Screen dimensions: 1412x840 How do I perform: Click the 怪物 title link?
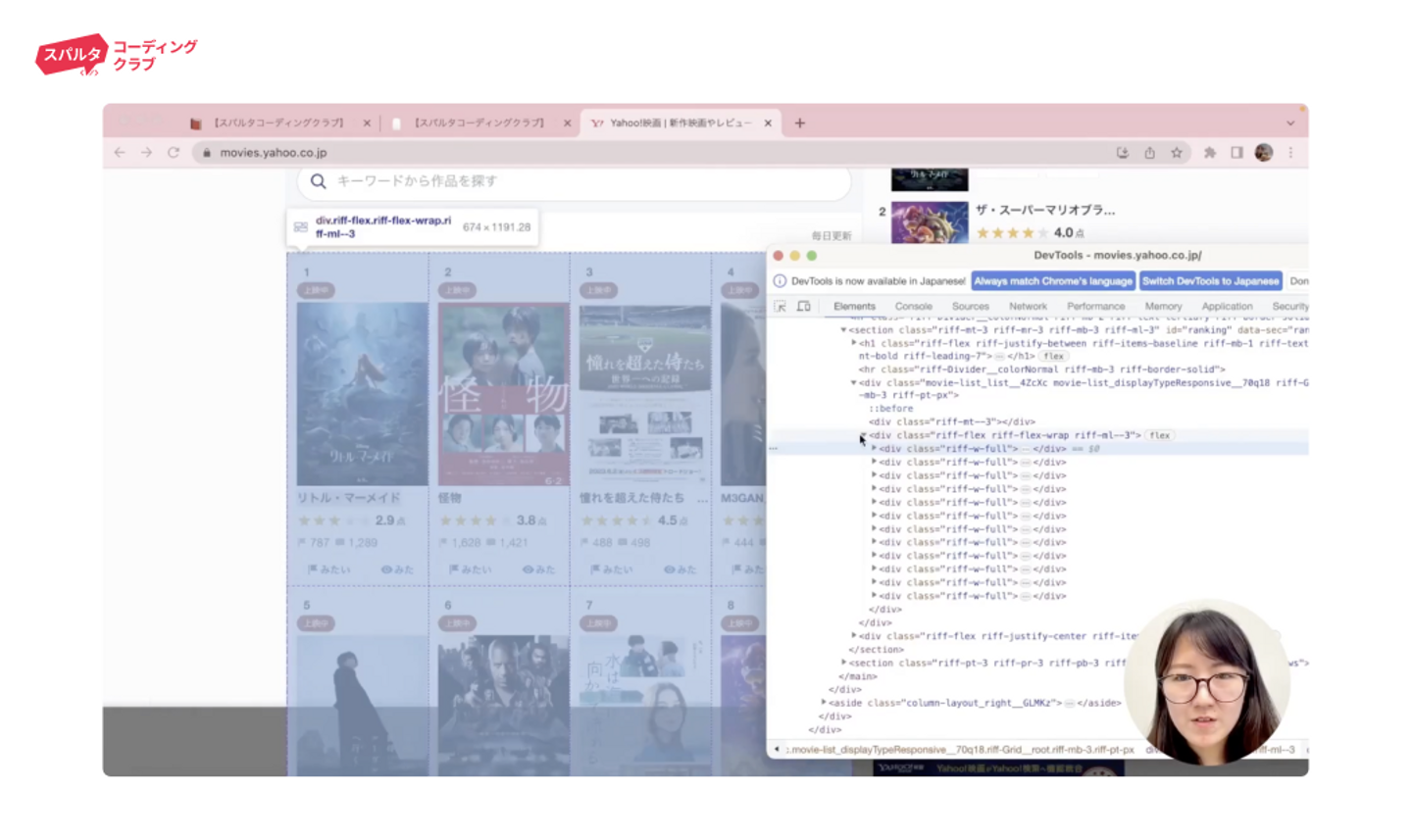click(x=450, y=498)
